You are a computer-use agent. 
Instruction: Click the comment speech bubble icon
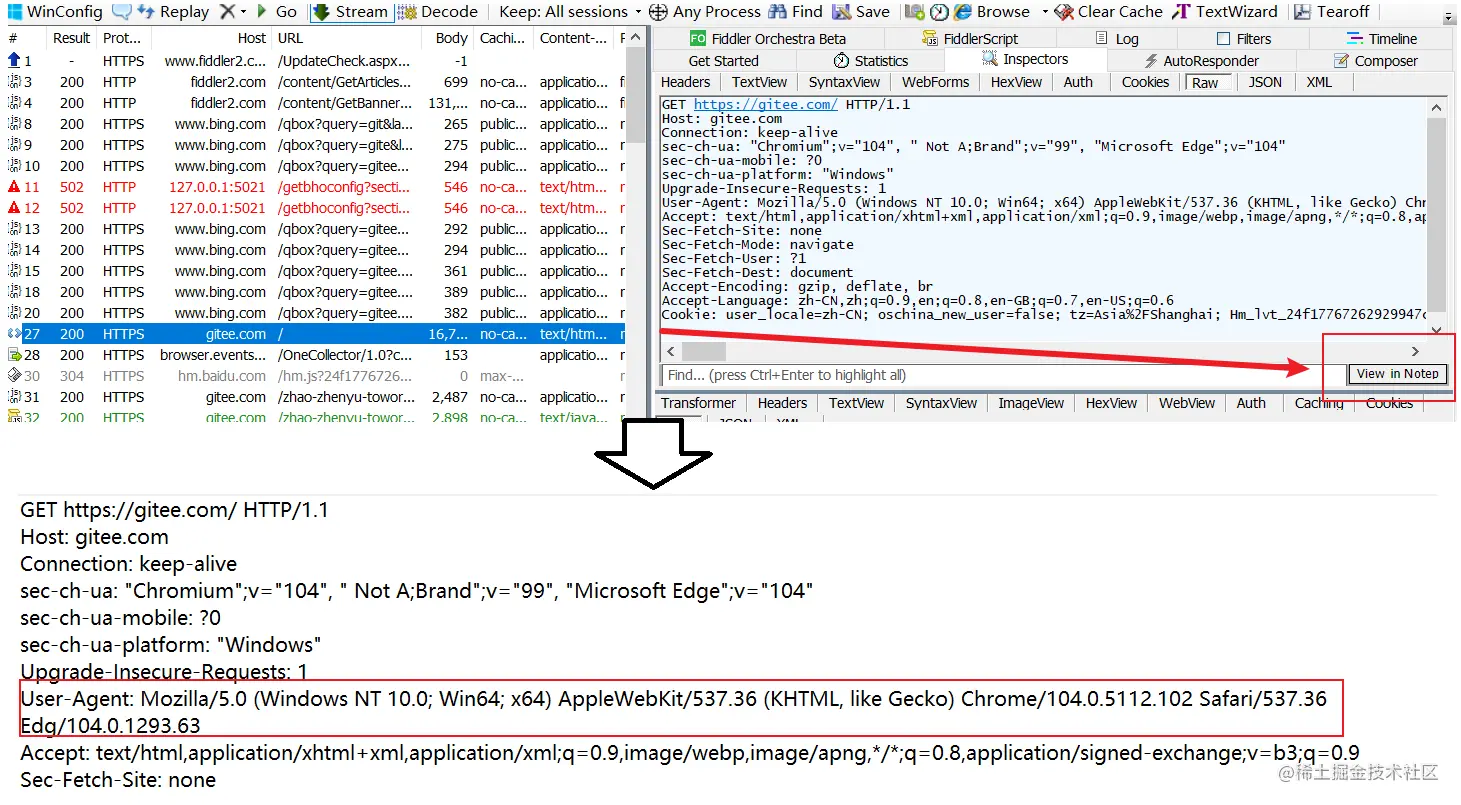121,12
